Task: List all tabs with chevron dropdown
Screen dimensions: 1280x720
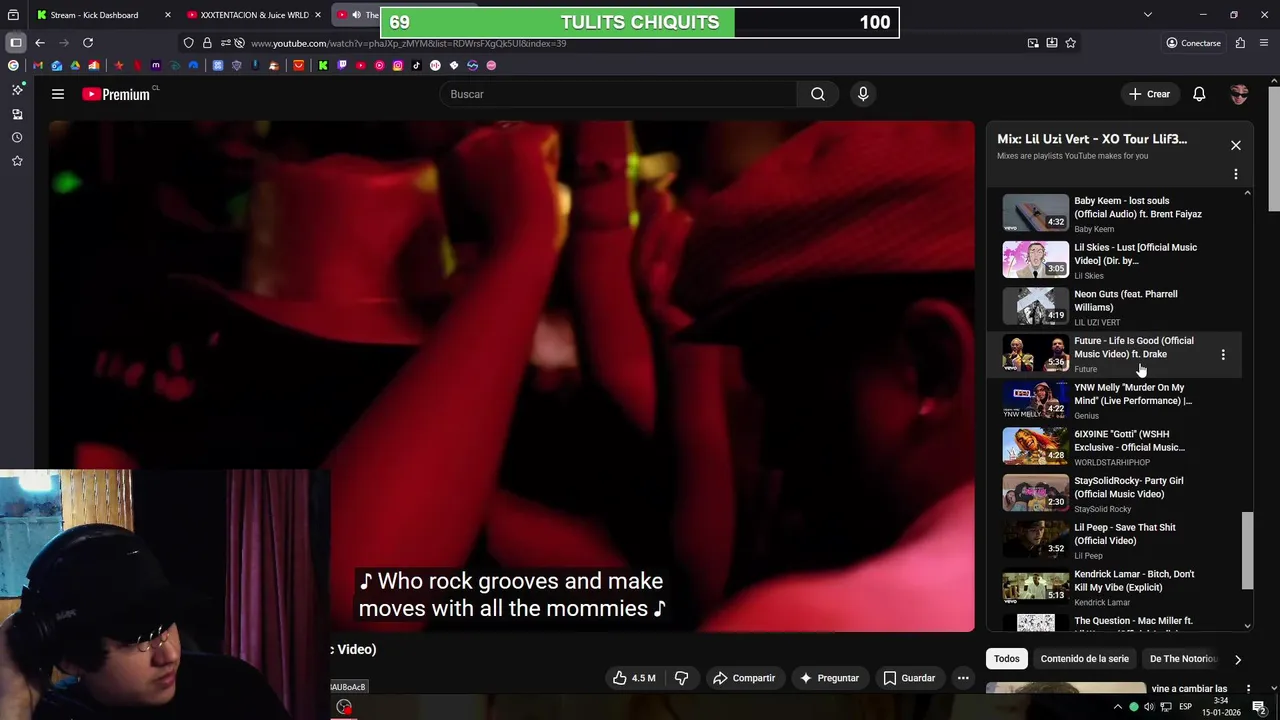Action: click(x=1147, y=15)
